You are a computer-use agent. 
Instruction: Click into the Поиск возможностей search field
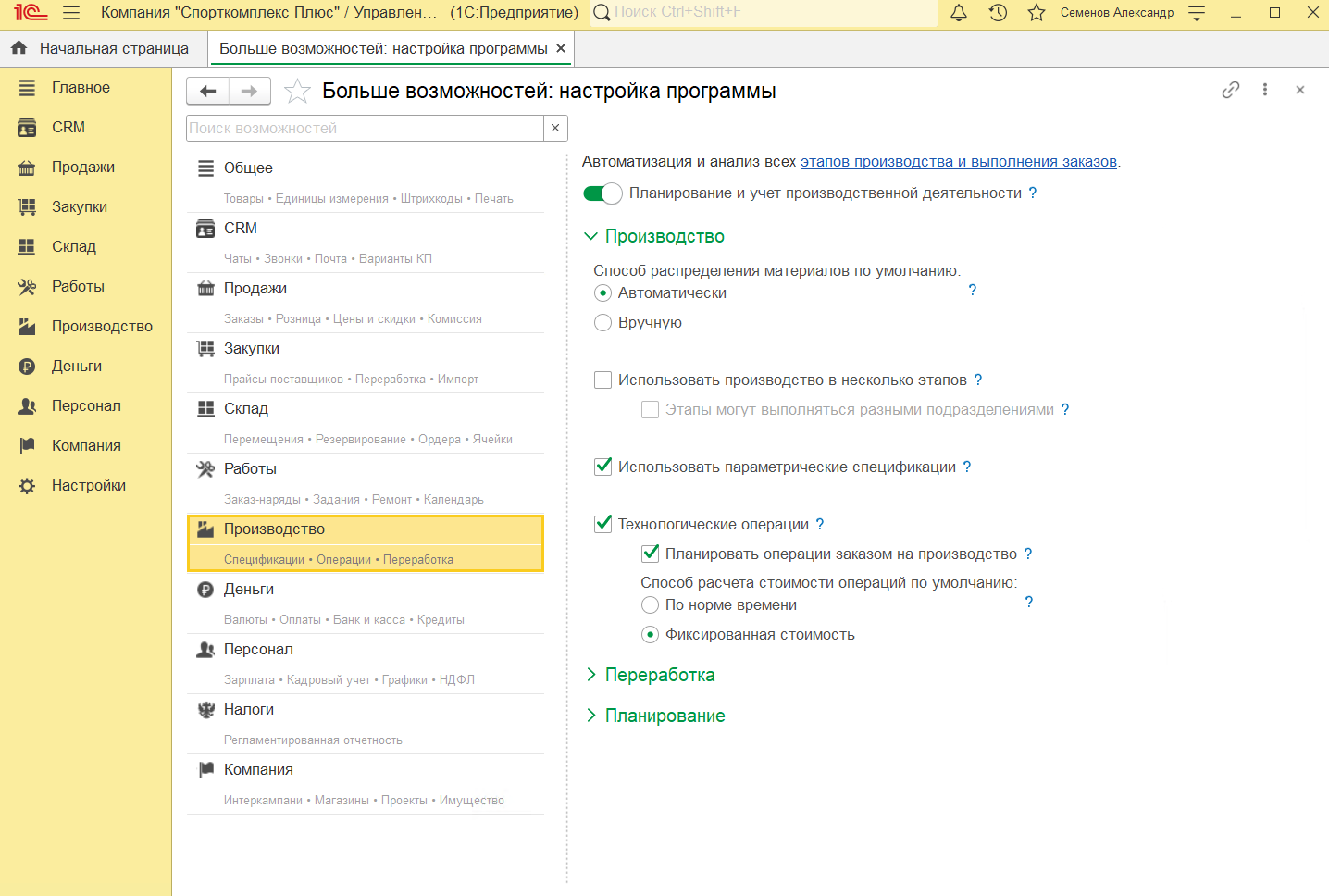tap(365, 128)
